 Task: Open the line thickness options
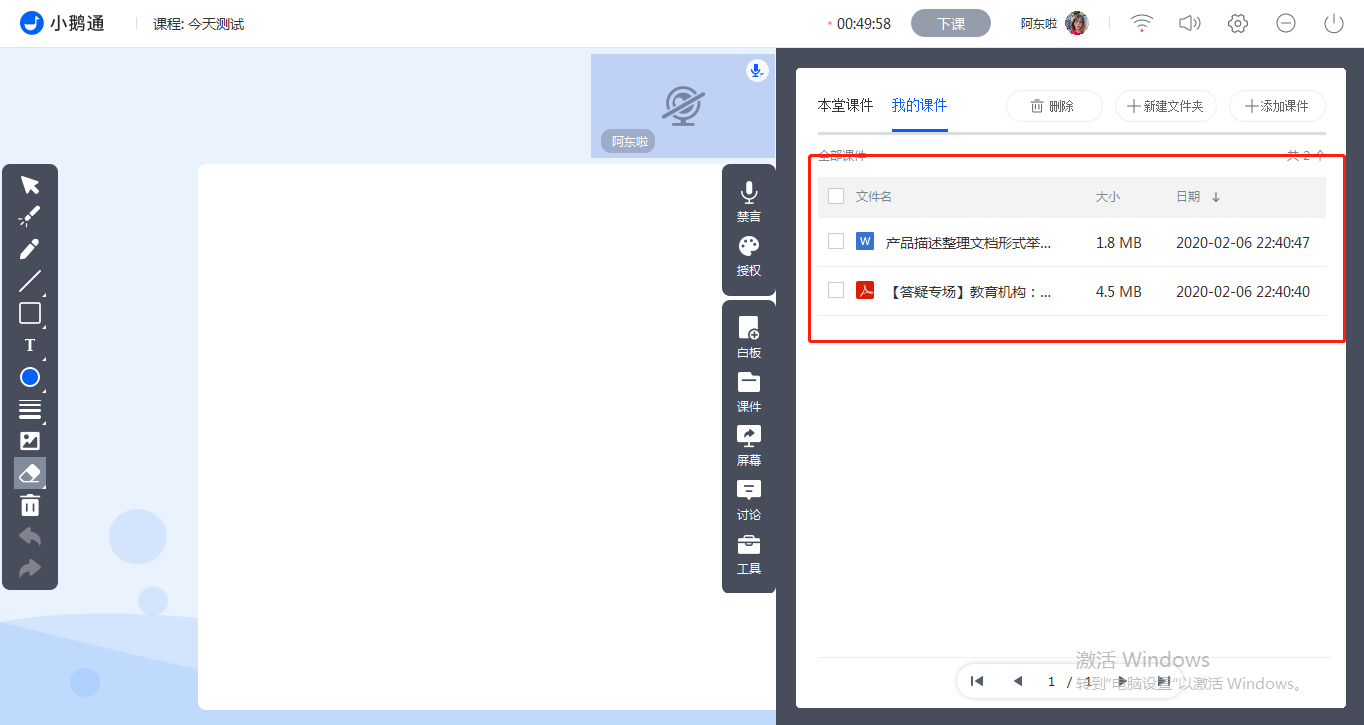[x=30, y=409]
